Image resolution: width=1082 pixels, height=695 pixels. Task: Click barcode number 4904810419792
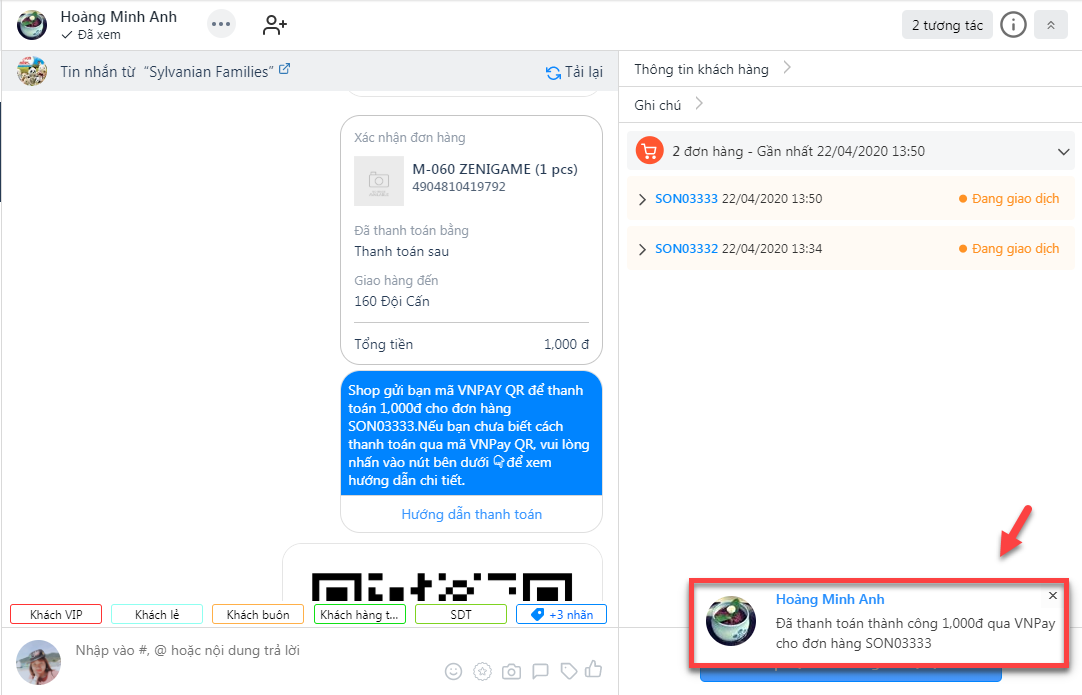tap(459, 186)
